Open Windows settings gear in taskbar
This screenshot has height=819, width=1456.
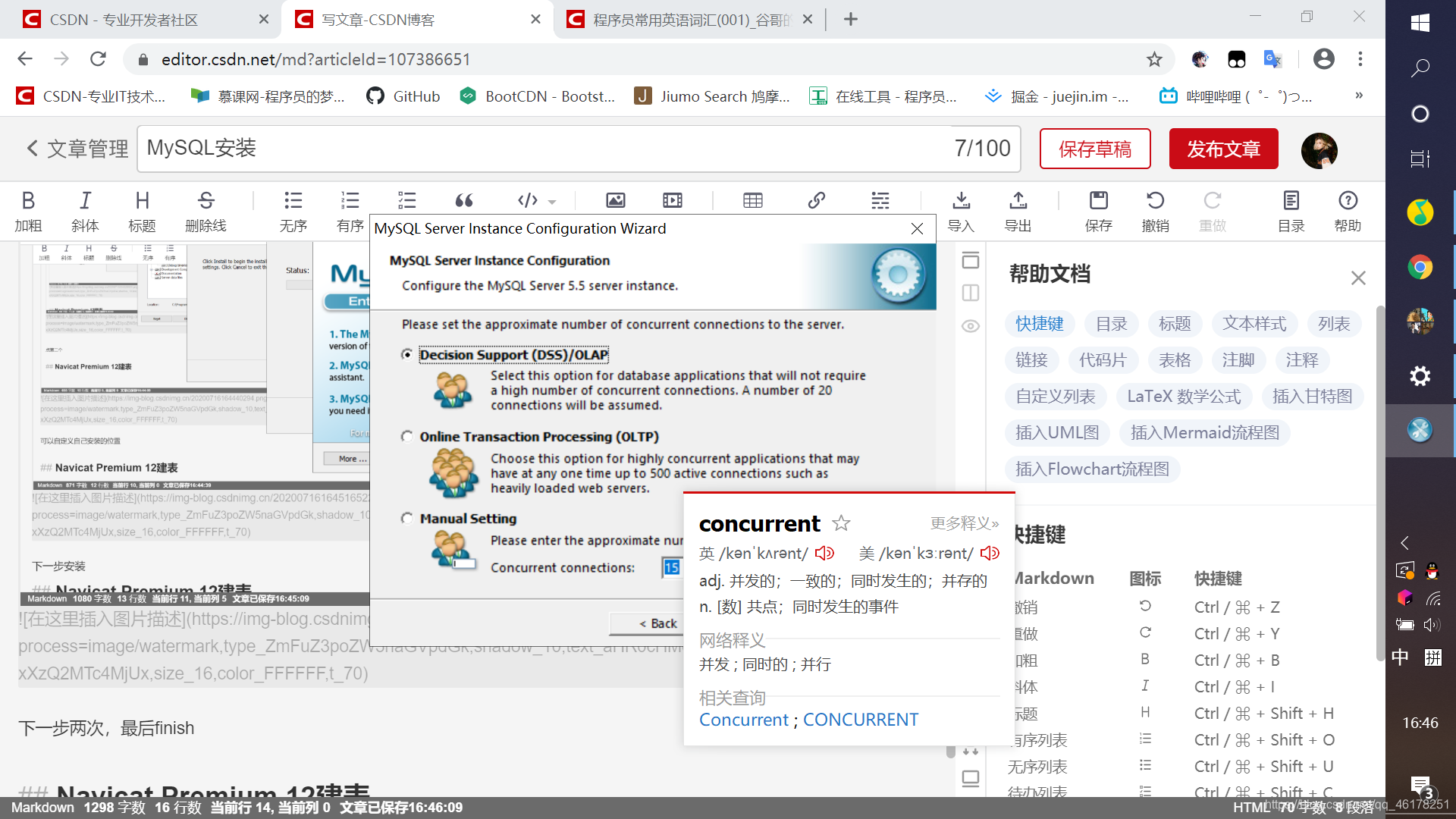click(x=1420, y=376)
